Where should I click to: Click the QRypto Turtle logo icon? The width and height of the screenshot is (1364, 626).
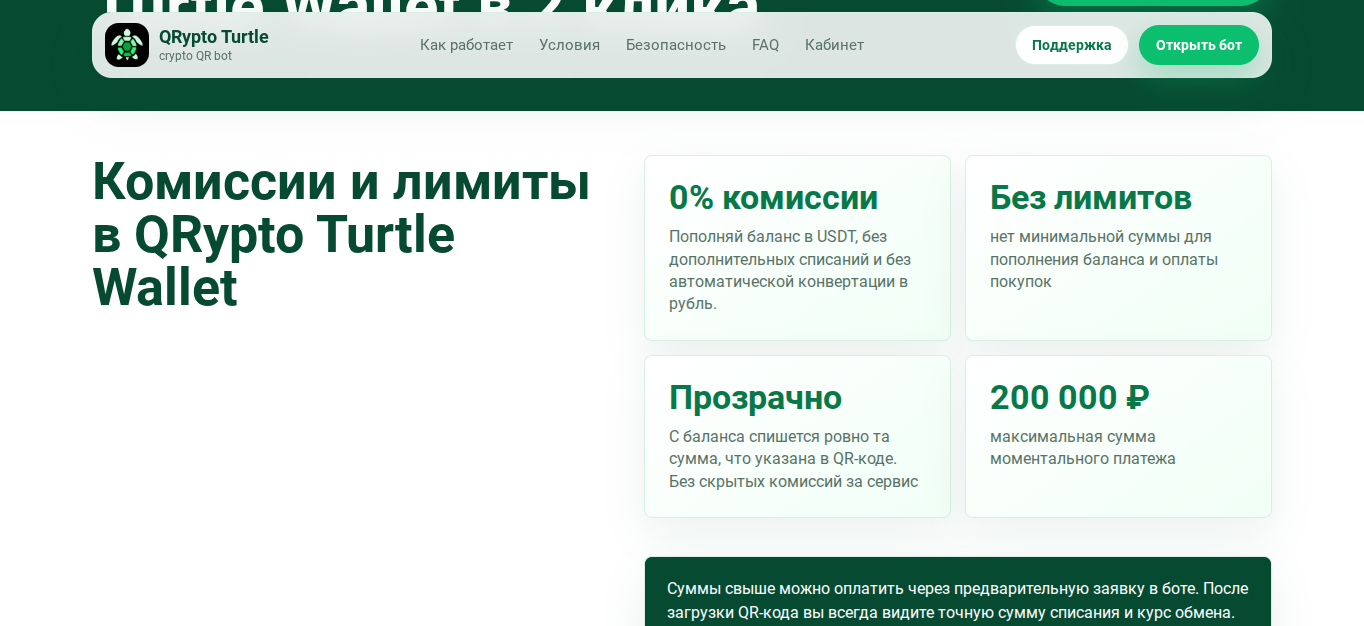point(127,45)
